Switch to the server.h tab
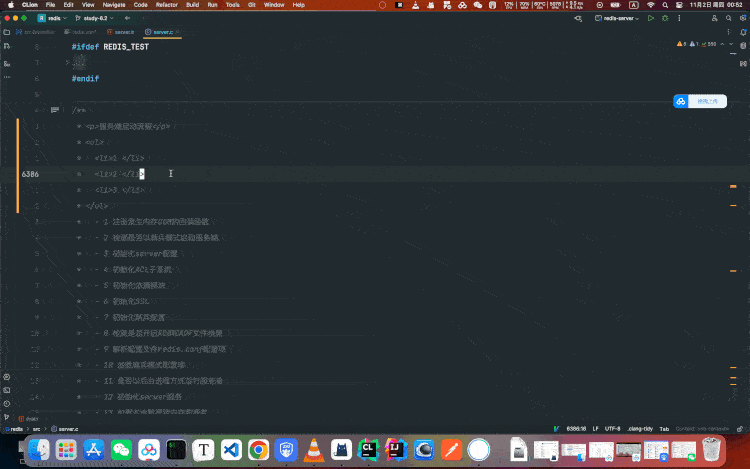This screenshot has width=750, height=469. tap(124, 32)
